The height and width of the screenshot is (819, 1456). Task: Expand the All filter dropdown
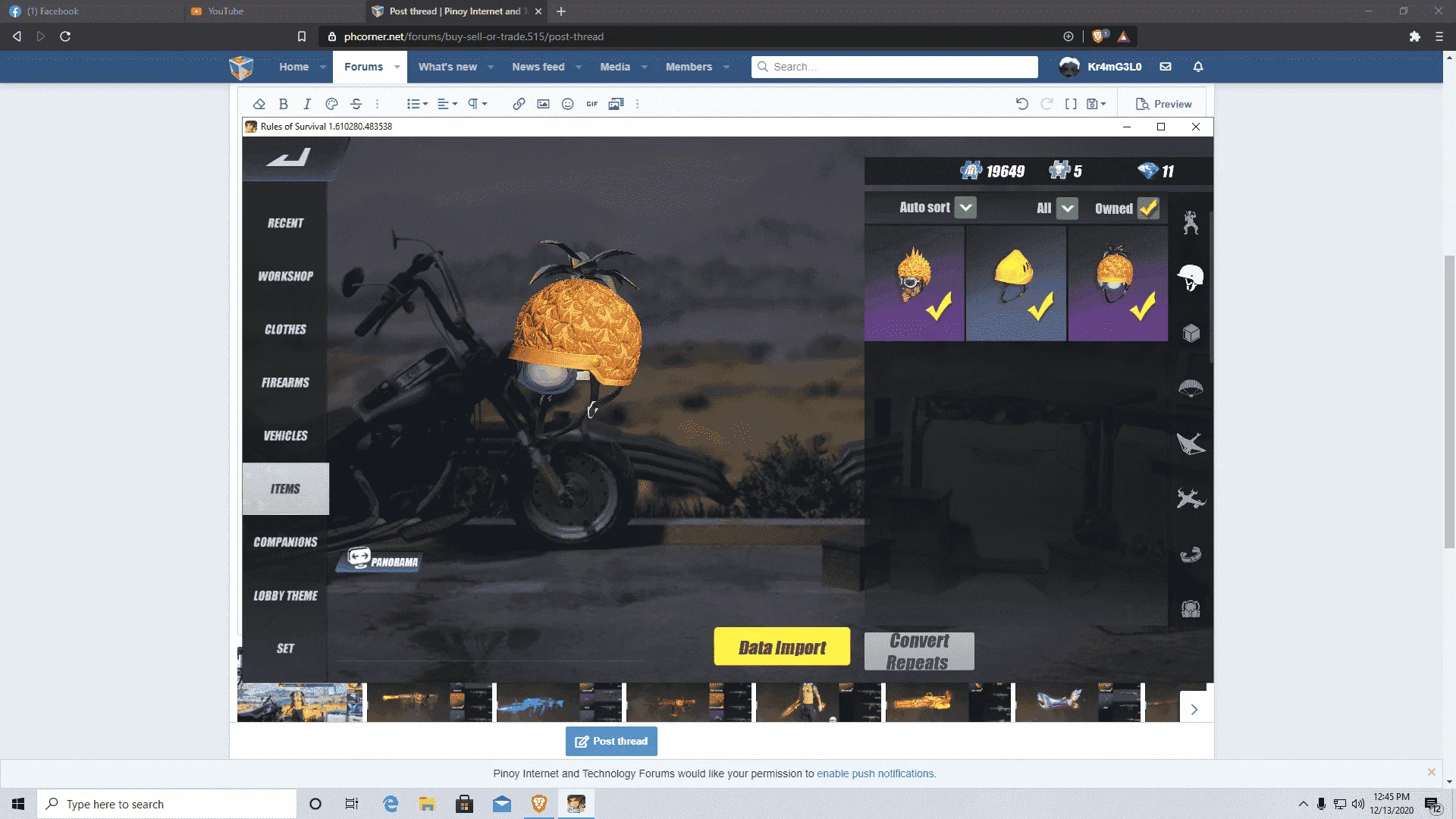click(1067, 208)
